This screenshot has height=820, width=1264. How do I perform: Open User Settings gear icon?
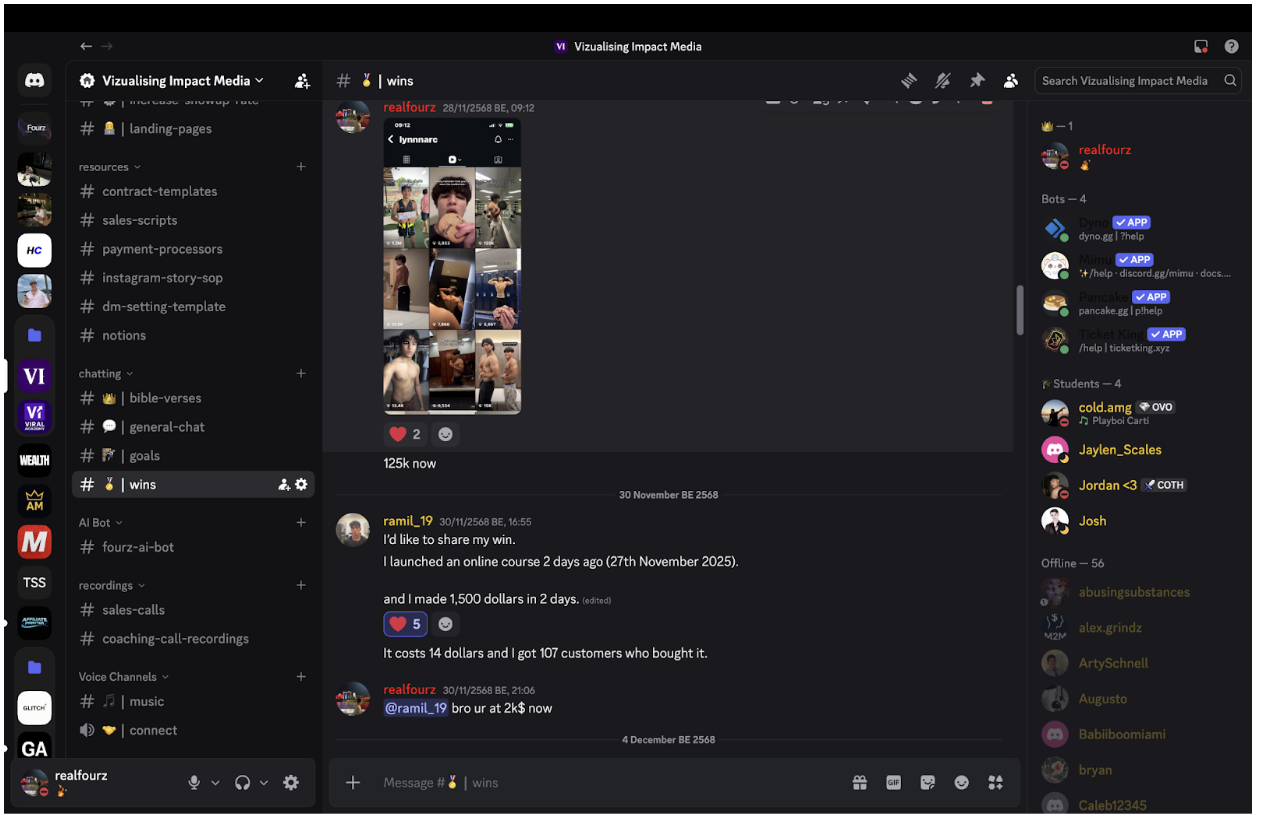[291, 783]
